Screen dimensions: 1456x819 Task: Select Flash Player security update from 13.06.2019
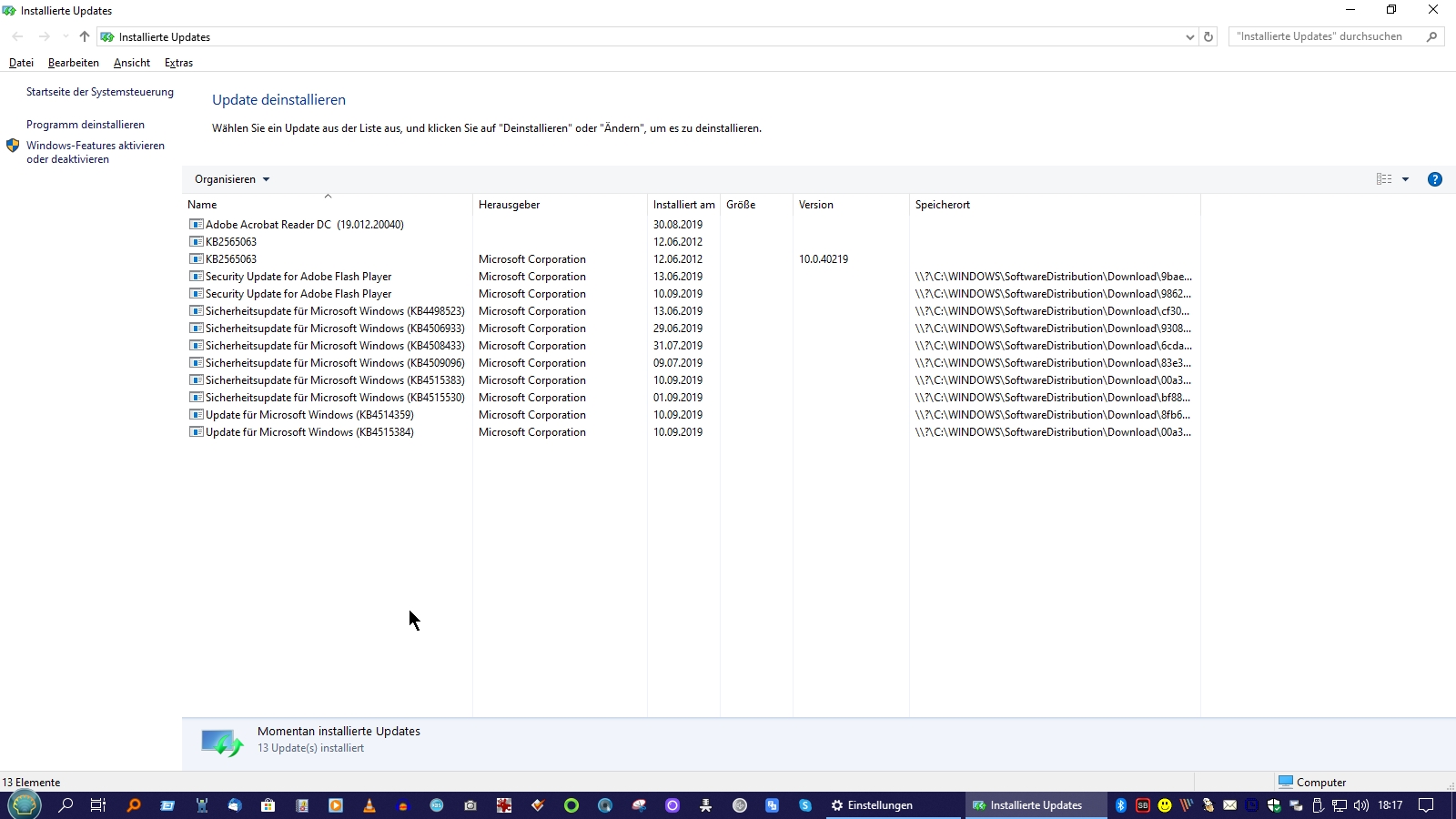click(692, 277)
